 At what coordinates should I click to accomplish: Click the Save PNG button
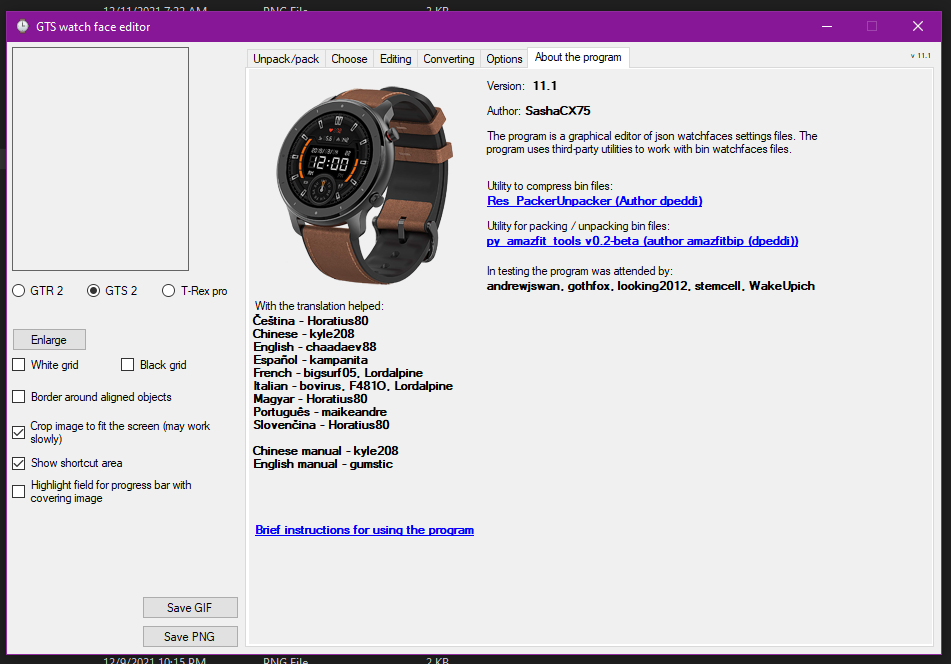[190, 637]
